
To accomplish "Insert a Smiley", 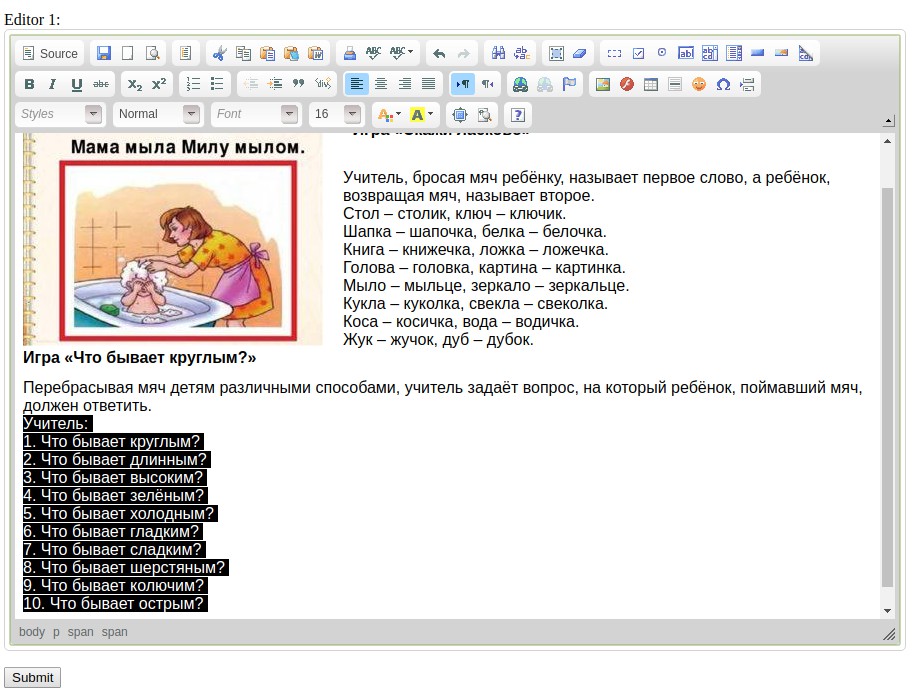I will tap(699, 84).
